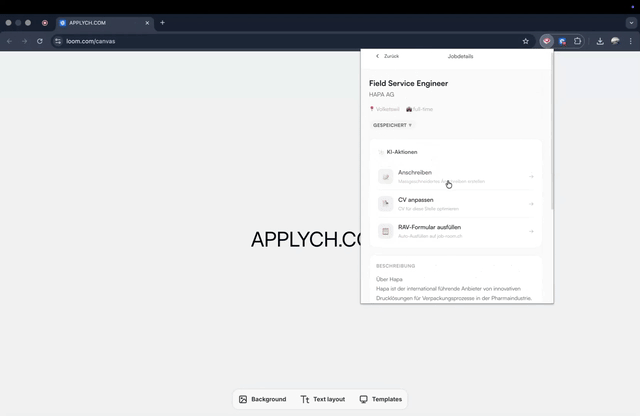Viewport: 640px width, 416px height.
Task: Click the KI-Aktionen section heading
Action: tap(402, 152)
